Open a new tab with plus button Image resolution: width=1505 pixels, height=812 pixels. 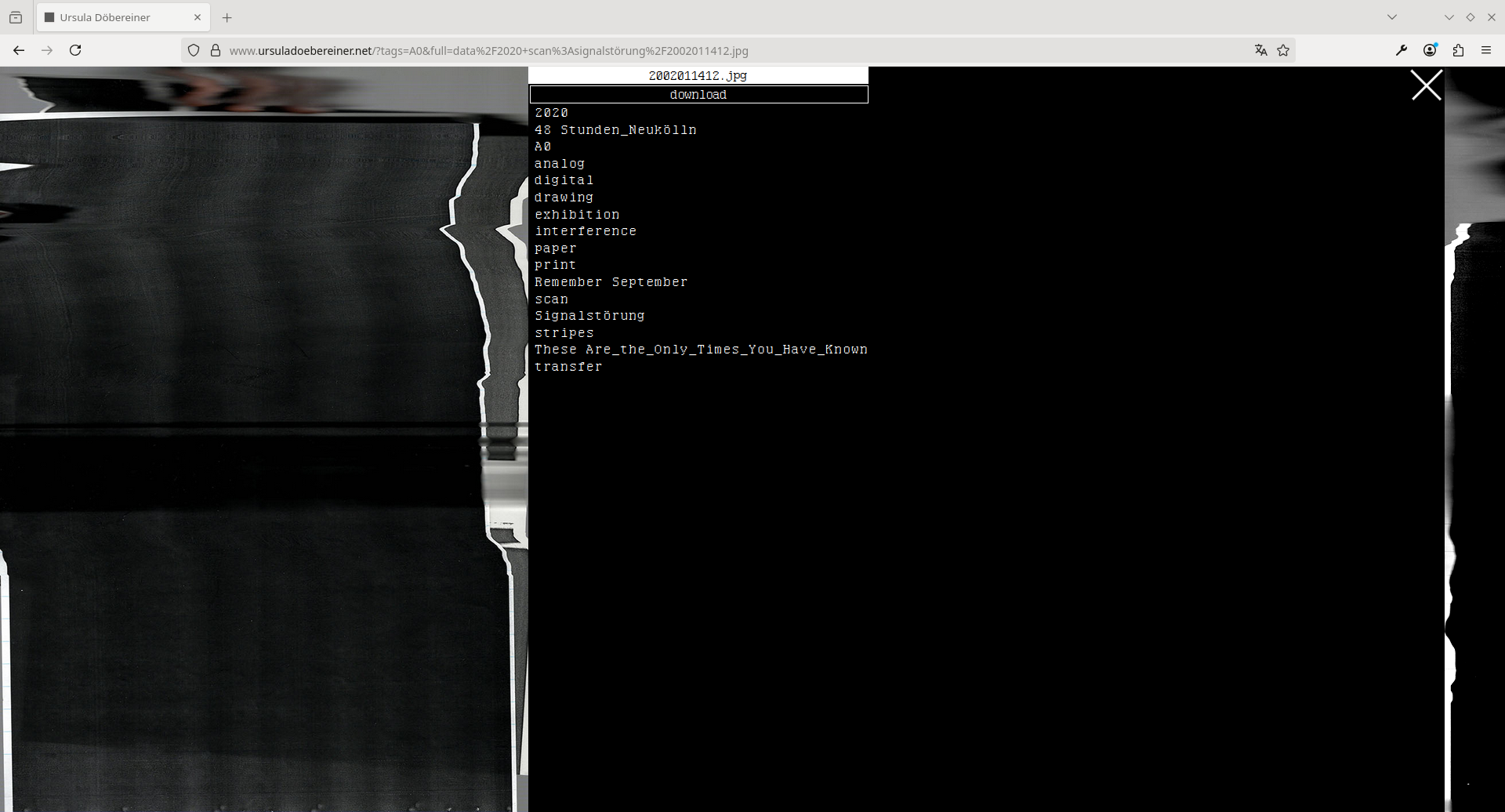point(227,17)
